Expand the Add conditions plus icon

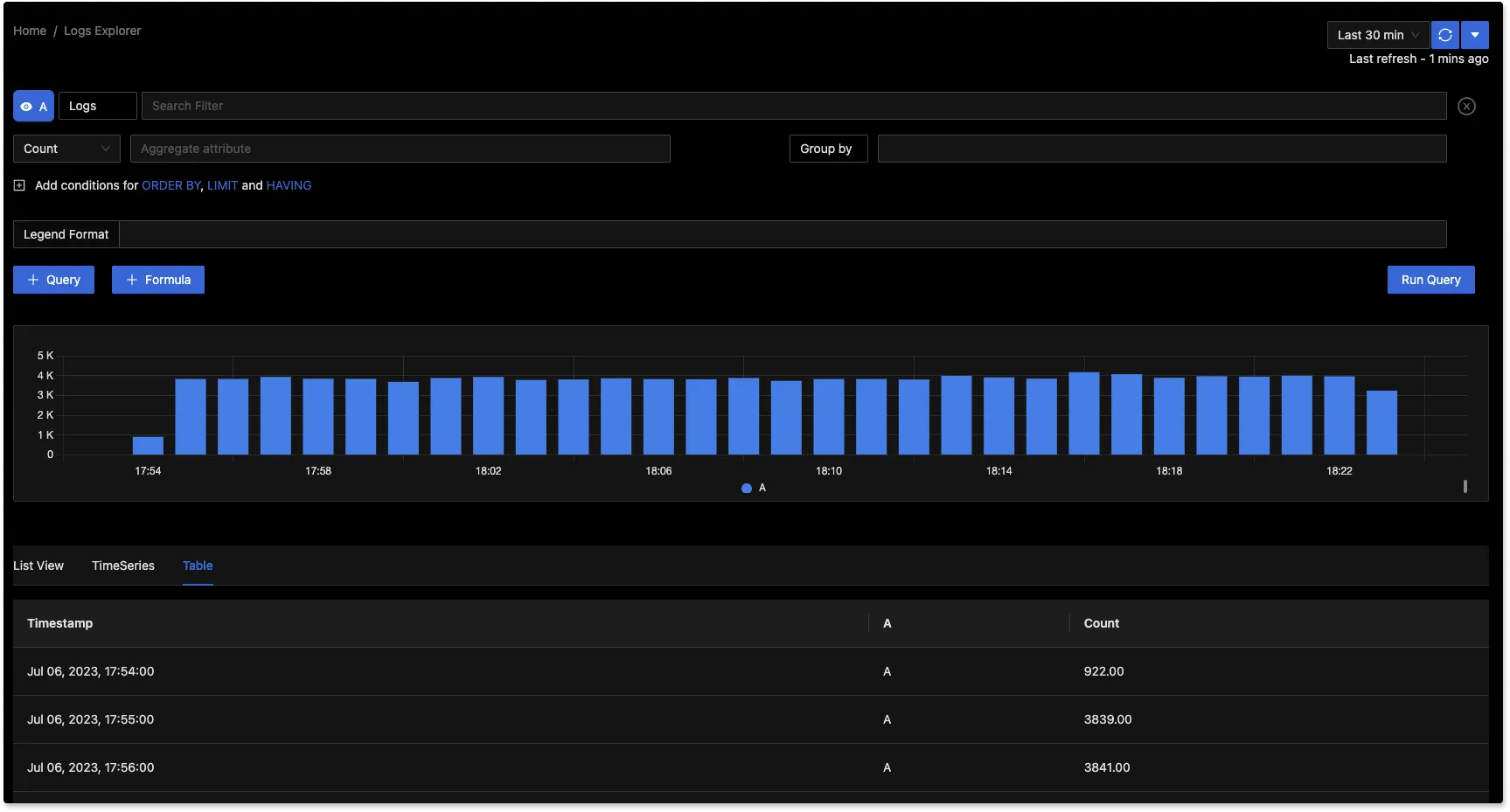pos(19,185)
